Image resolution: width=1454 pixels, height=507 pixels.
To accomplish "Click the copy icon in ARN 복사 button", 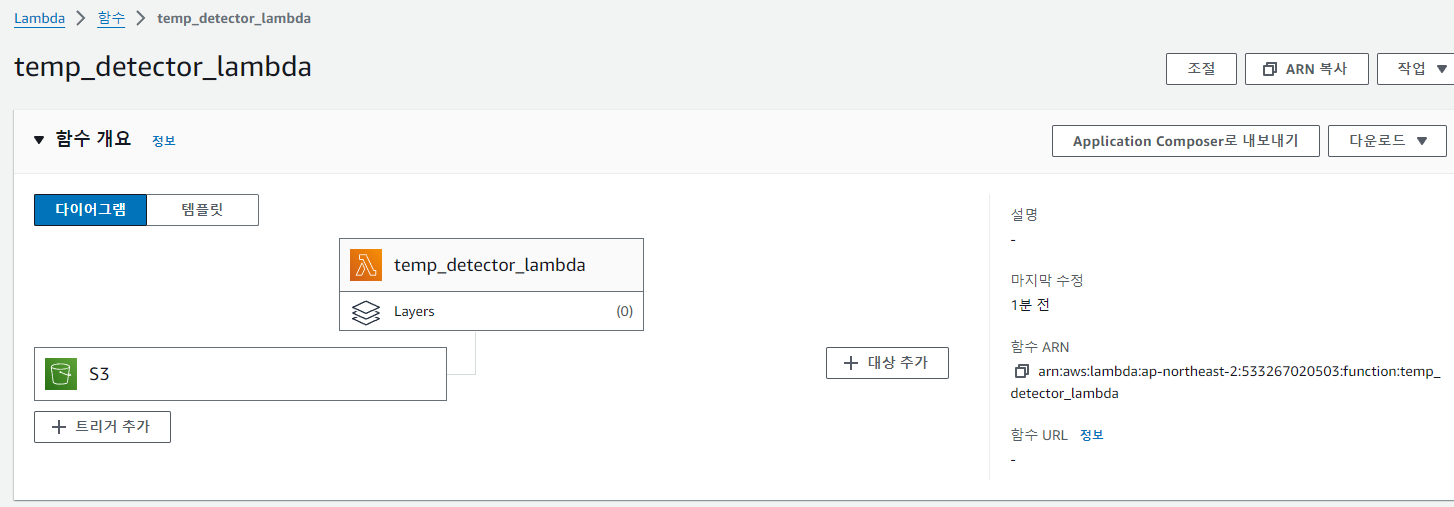I will (1270, 69).
